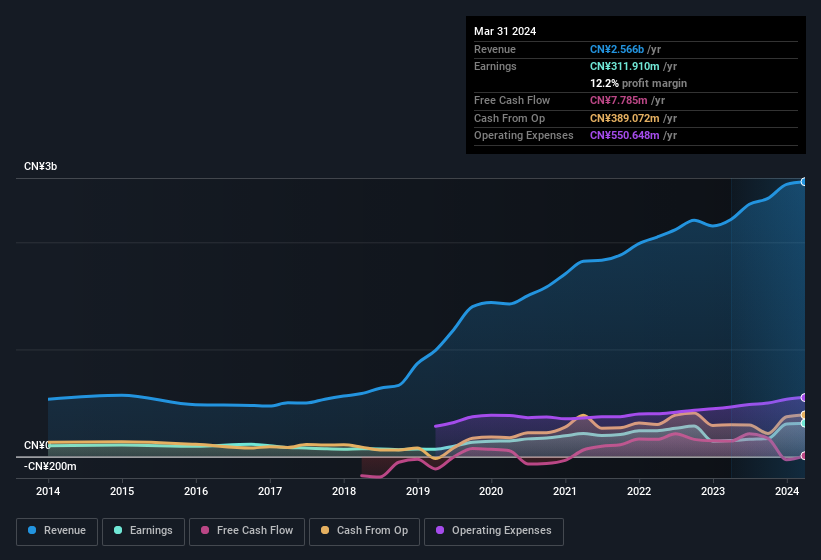The width and height of the screenshot is (821, 560).
Task: Select the Free Cash Flow endpoint marker
Action: [x=804, y=456]
